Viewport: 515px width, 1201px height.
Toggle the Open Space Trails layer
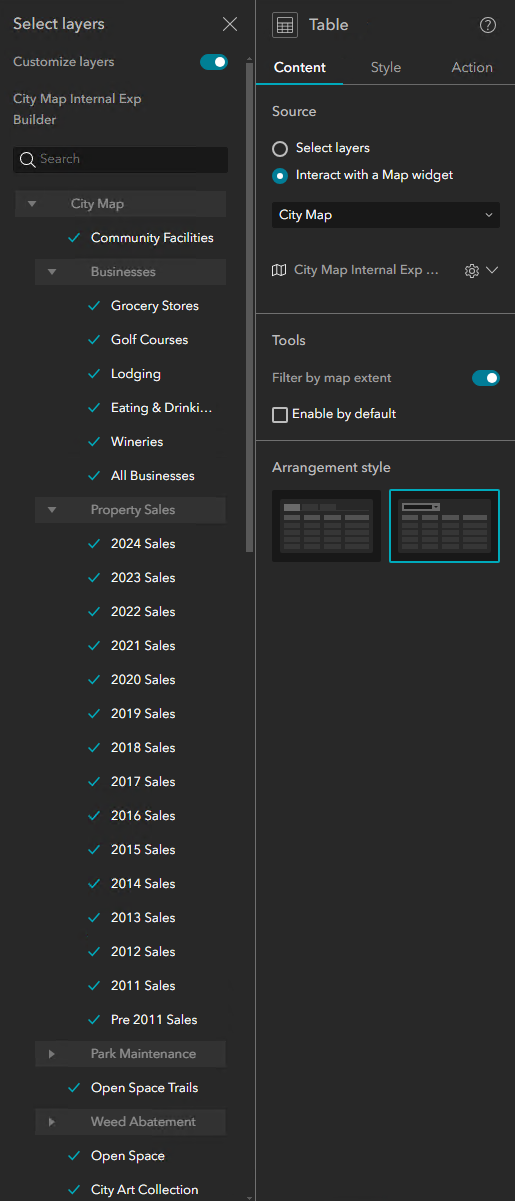pyautogui.click(x=74, y=1088)
